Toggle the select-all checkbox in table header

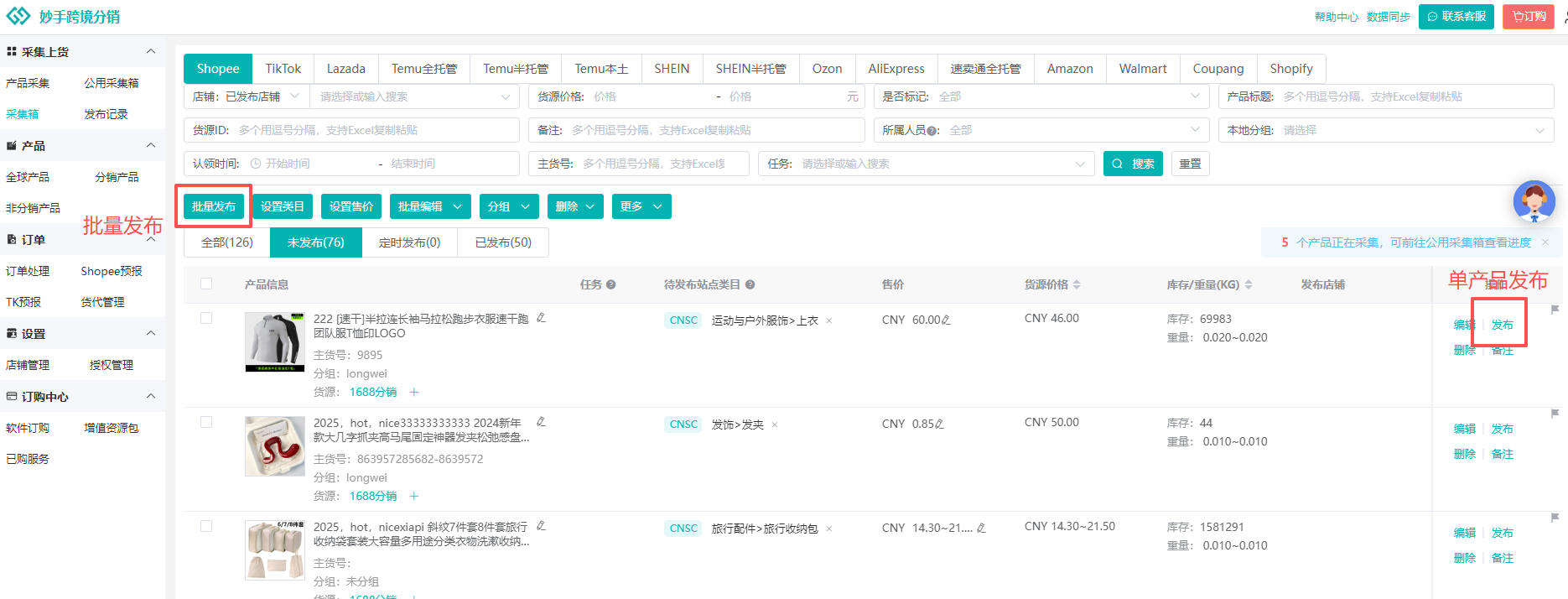tap(206, 284)
